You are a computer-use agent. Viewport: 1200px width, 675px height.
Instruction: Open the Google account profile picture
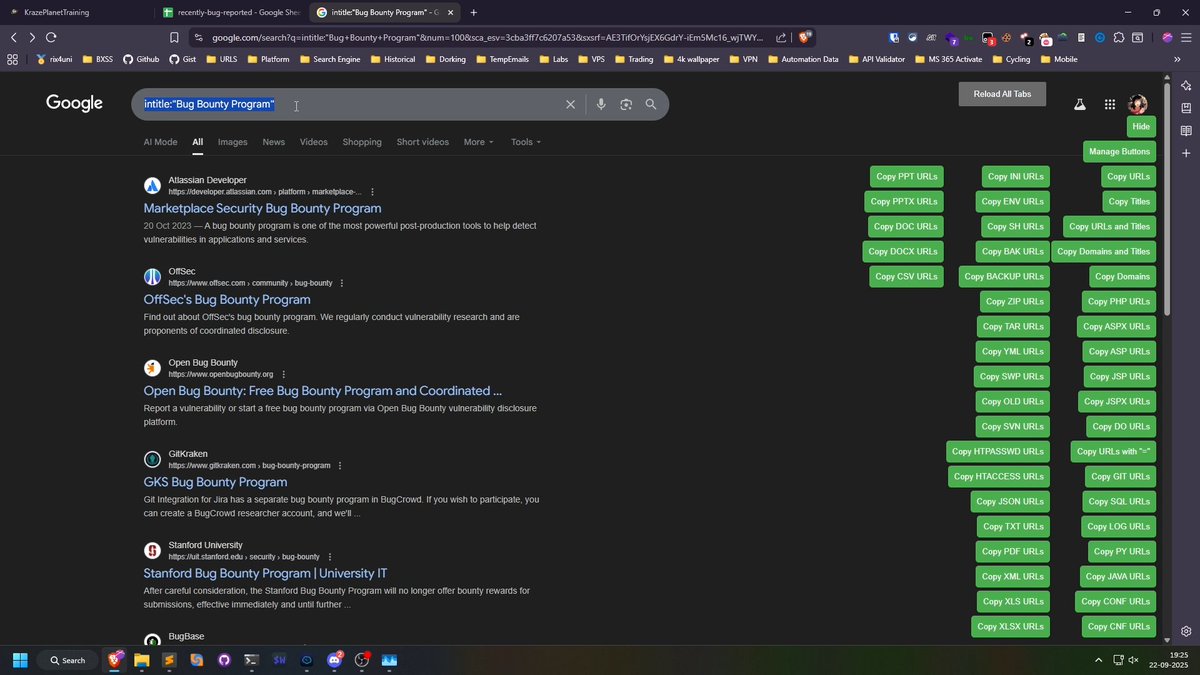[1138, 104]
